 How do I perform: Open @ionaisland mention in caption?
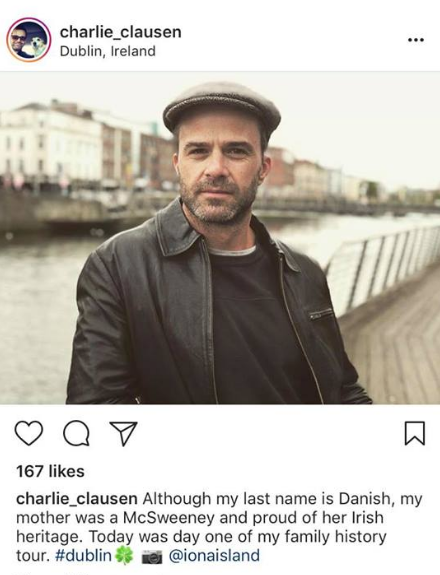tap(214, 556)
